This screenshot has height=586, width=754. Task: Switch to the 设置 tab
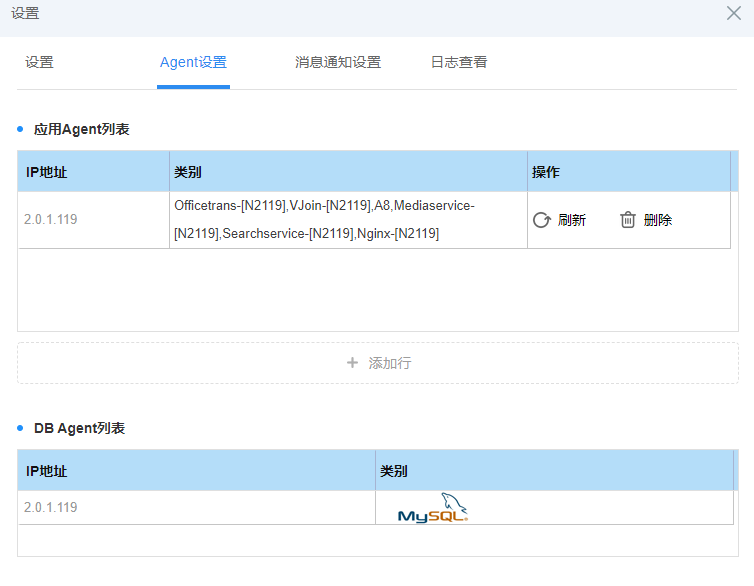tap(39, 62)
